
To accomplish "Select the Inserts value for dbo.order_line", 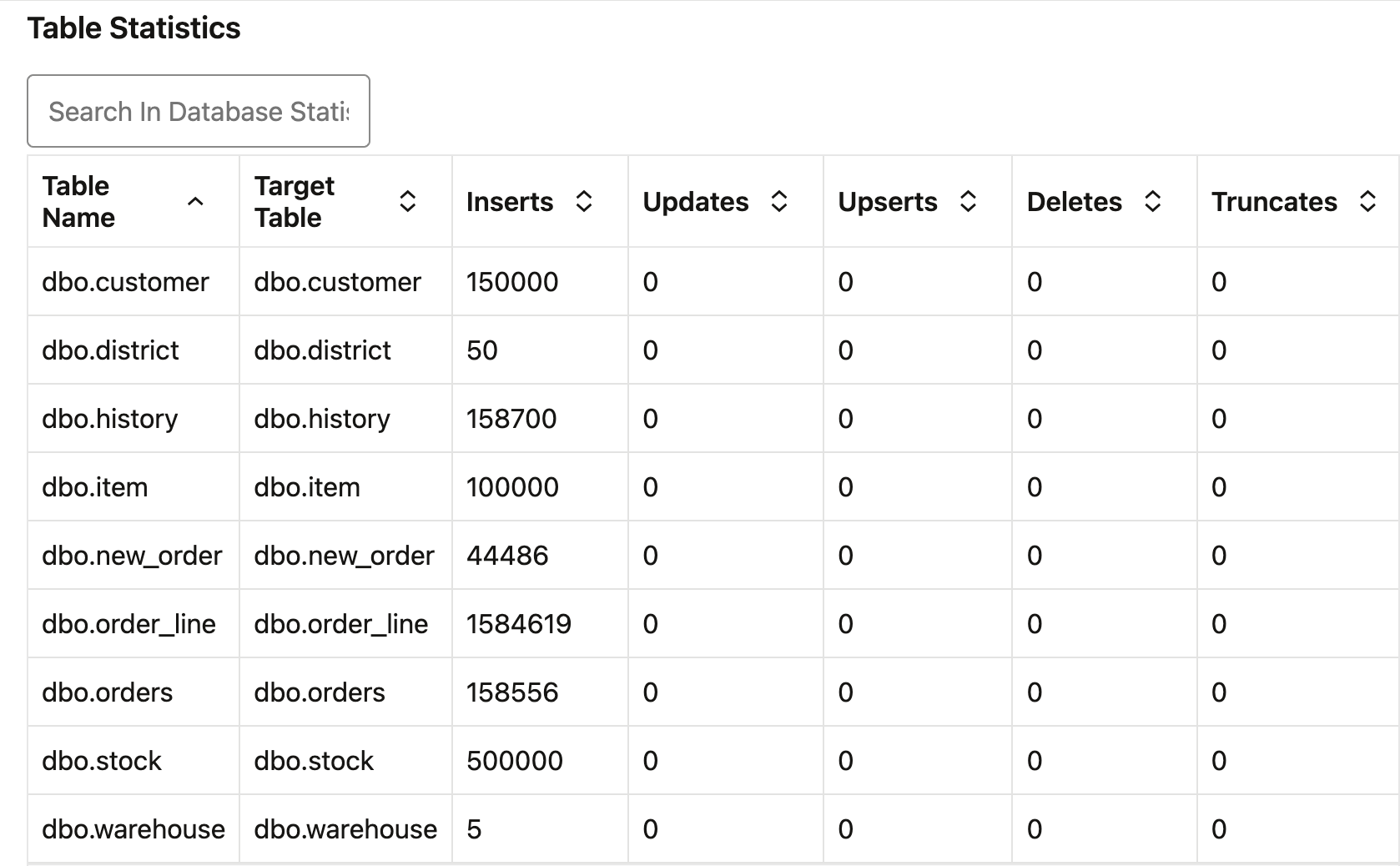I will click(x=518, y=623).
